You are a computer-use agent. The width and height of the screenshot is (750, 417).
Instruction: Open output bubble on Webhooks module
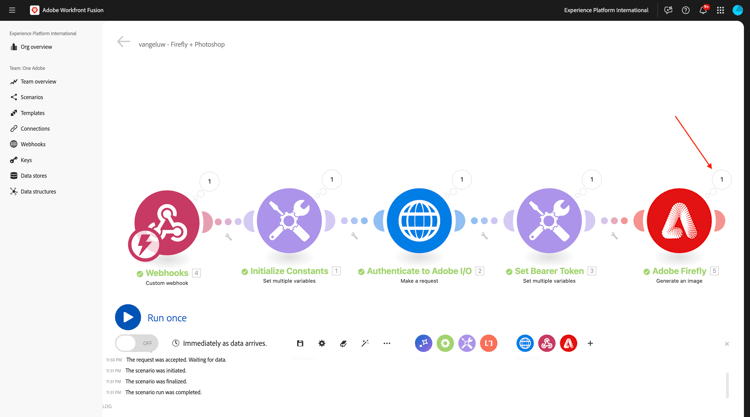coord(210,181)
